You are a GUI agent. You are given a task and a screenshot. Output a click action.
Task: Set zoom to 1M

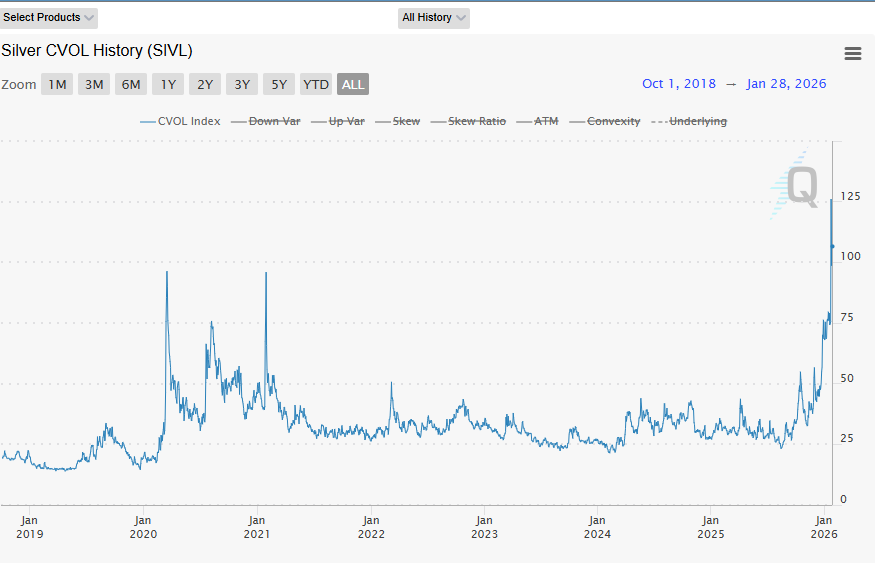57,84
